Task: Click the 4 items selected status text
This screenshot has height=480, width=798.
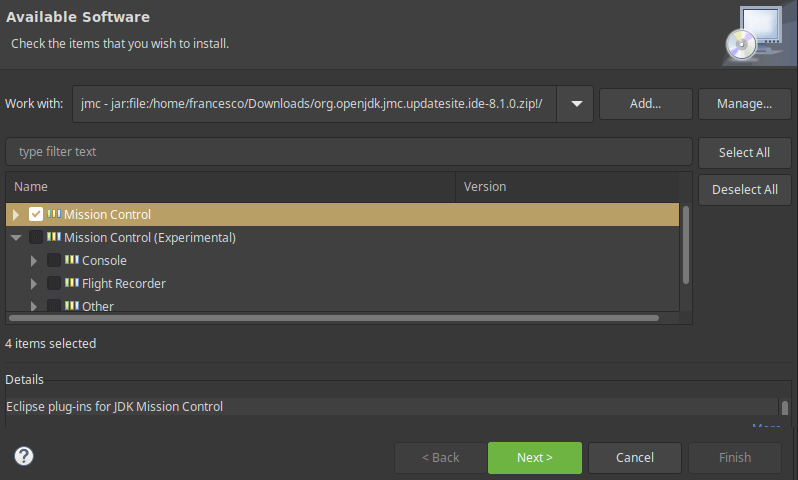Action: pos(50,344)
